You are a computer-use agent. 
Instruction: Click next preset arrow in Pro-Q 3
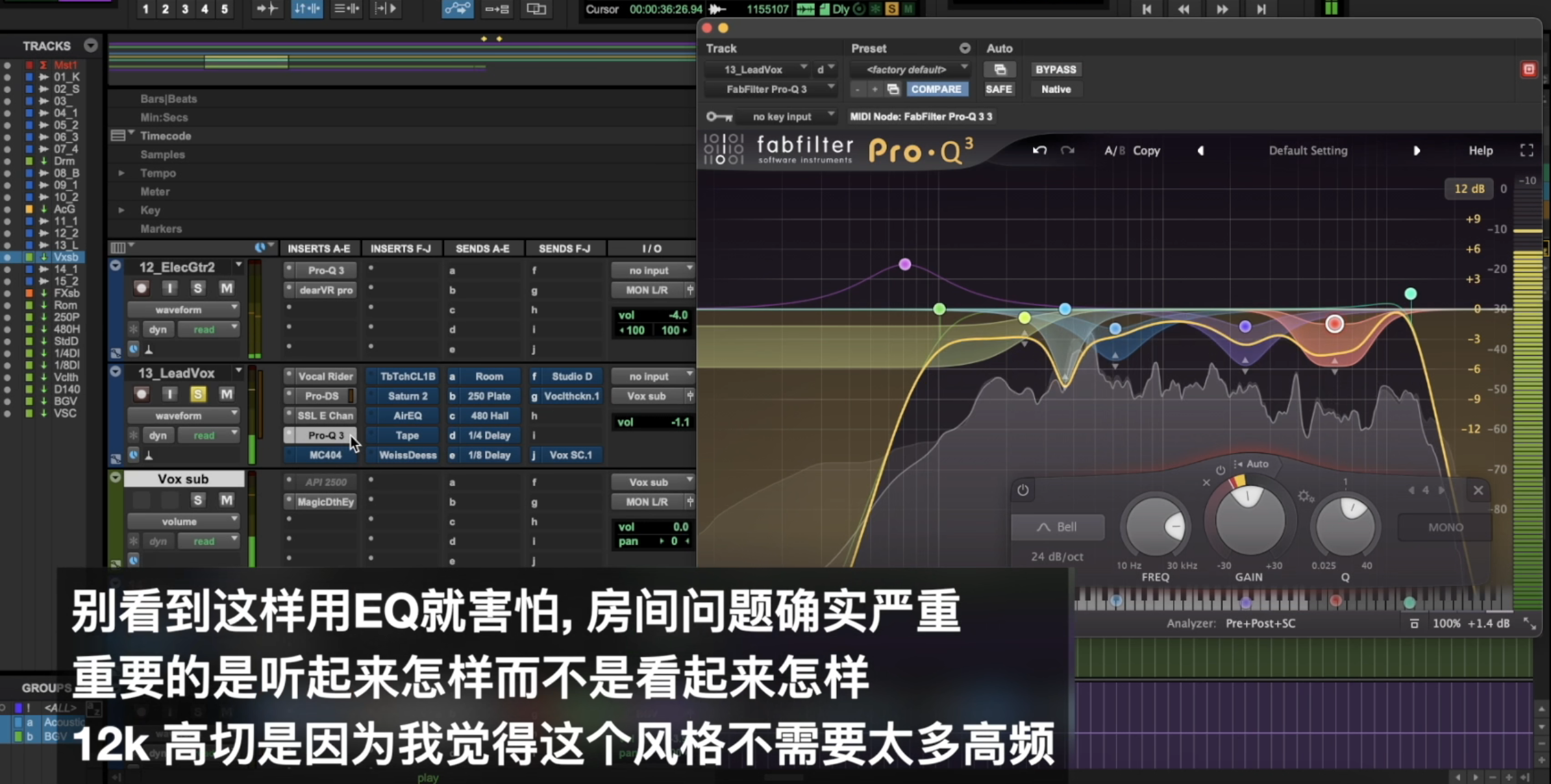pos(1417,151)
